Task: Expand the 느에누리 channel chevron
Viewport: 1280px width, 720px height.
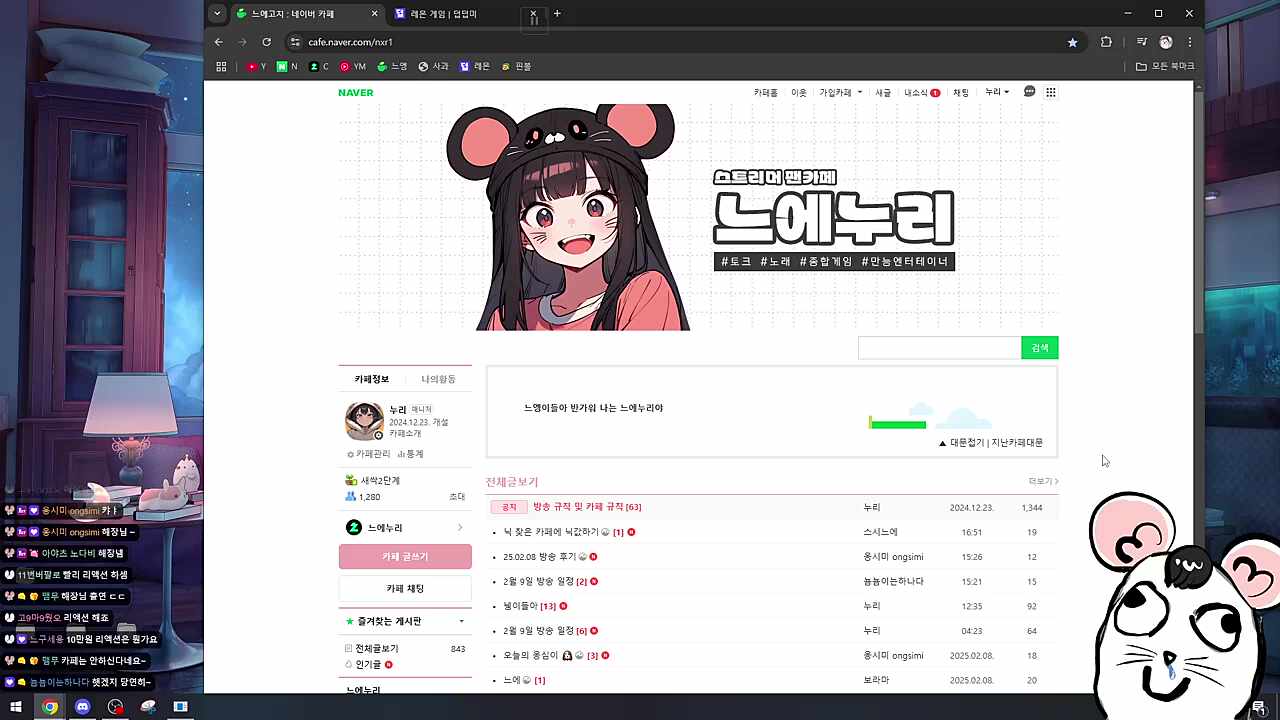Action: [x=460, y=528]
